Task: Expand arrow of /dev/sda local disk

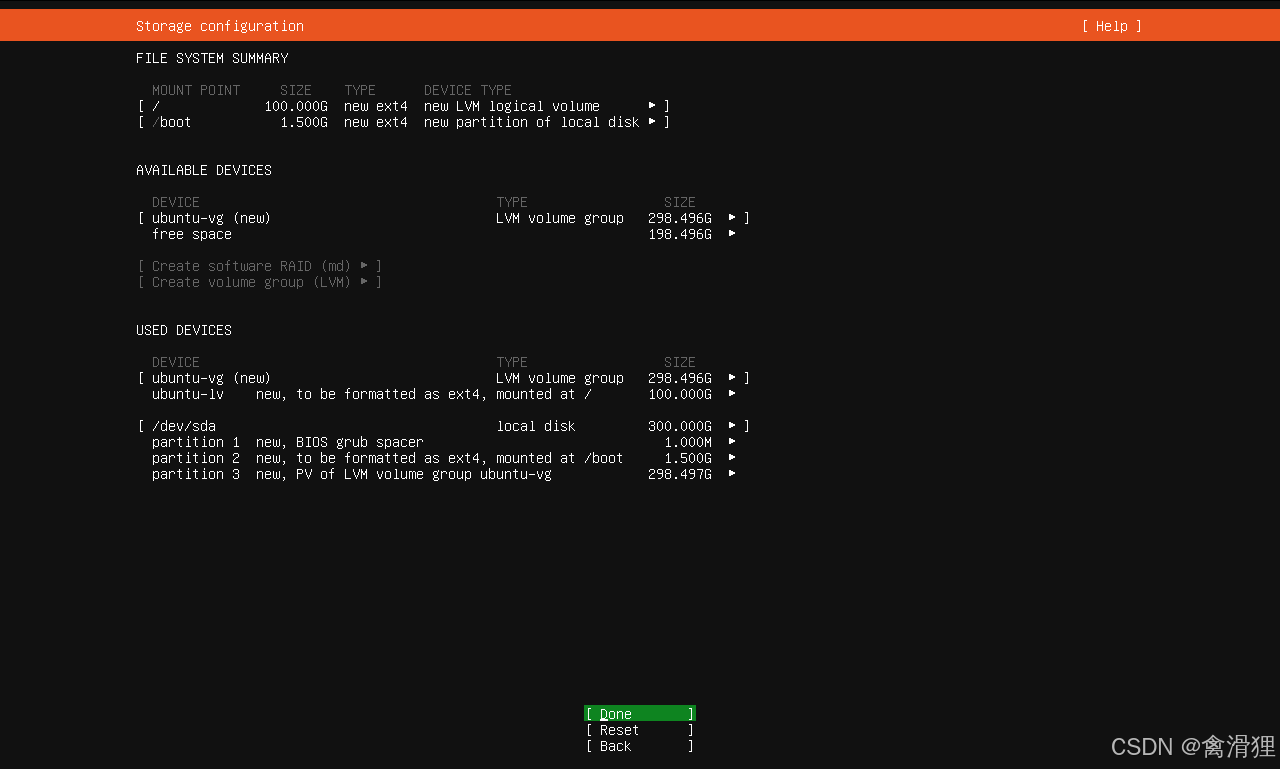Action: [732, 426]
